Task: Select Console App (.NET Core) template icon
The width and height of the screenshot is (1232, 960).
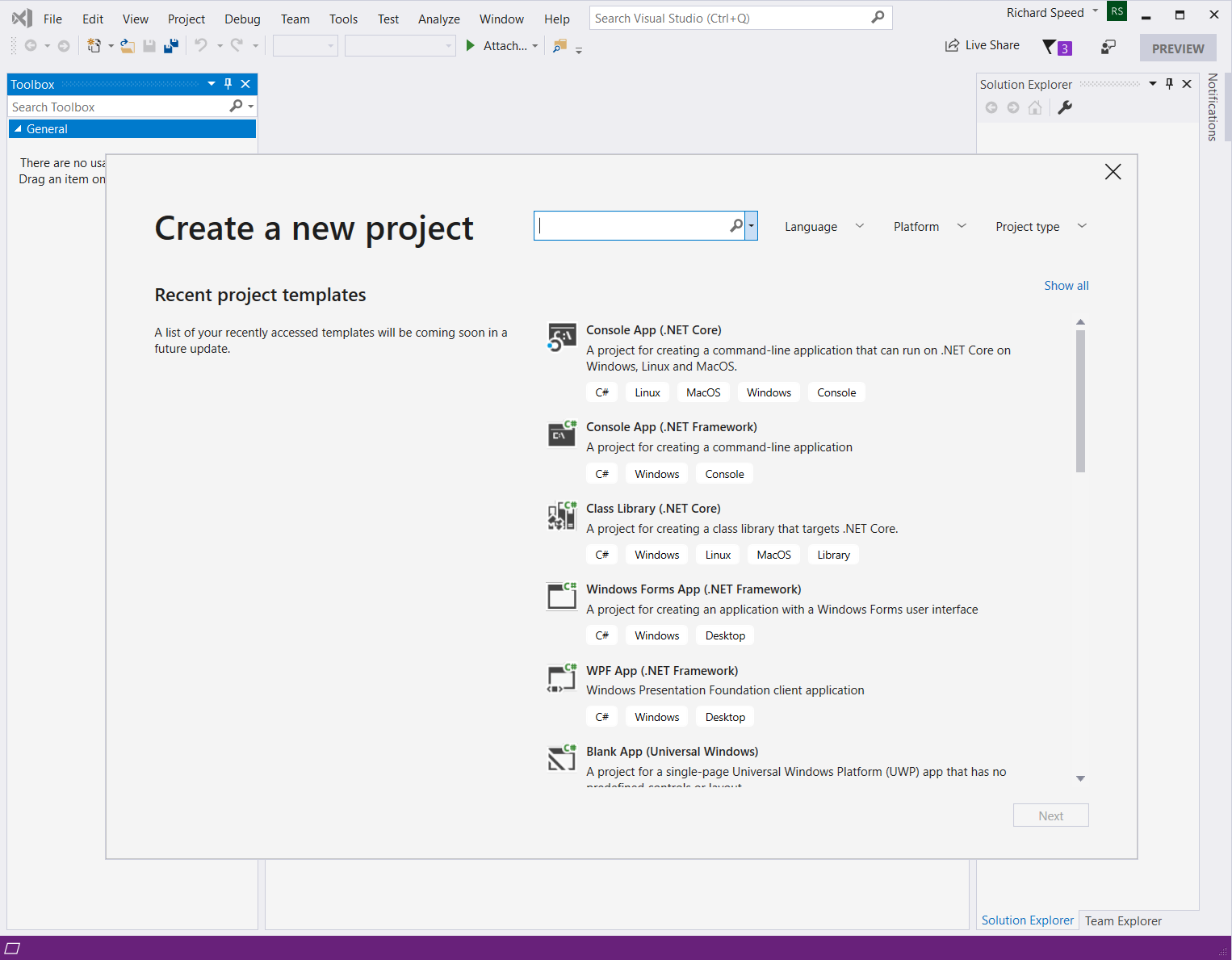Action: 562,337
